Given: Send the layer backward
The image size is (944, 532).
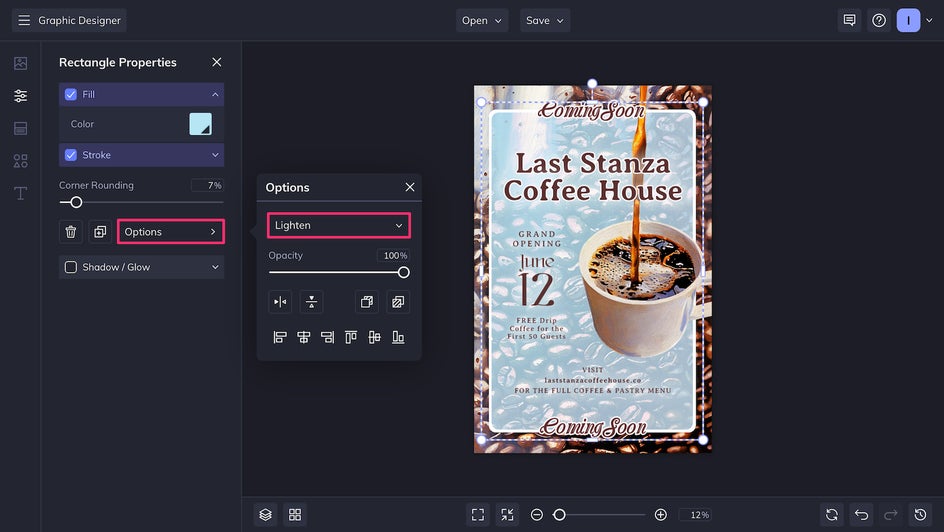Looking at the screenshot, I should [398, 302].
